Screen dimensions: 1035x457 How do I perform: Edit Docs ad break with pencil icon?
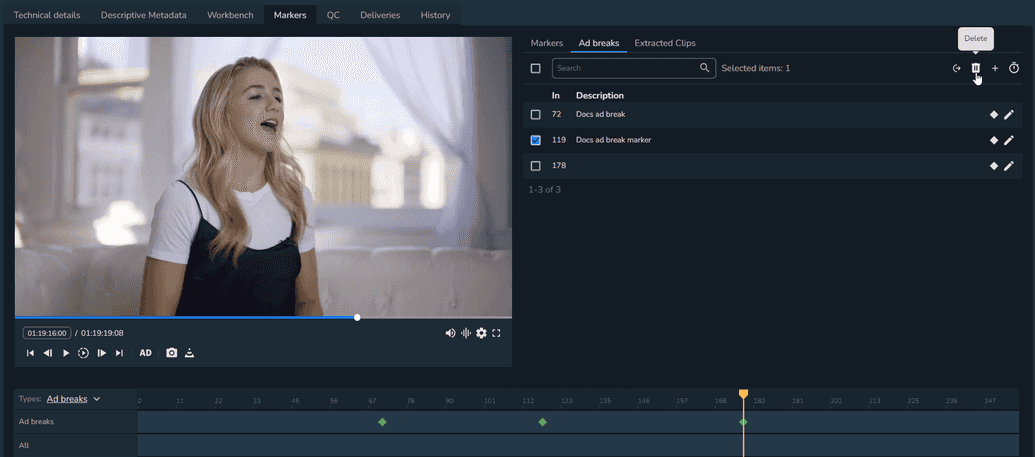(x=1009, y=114)
